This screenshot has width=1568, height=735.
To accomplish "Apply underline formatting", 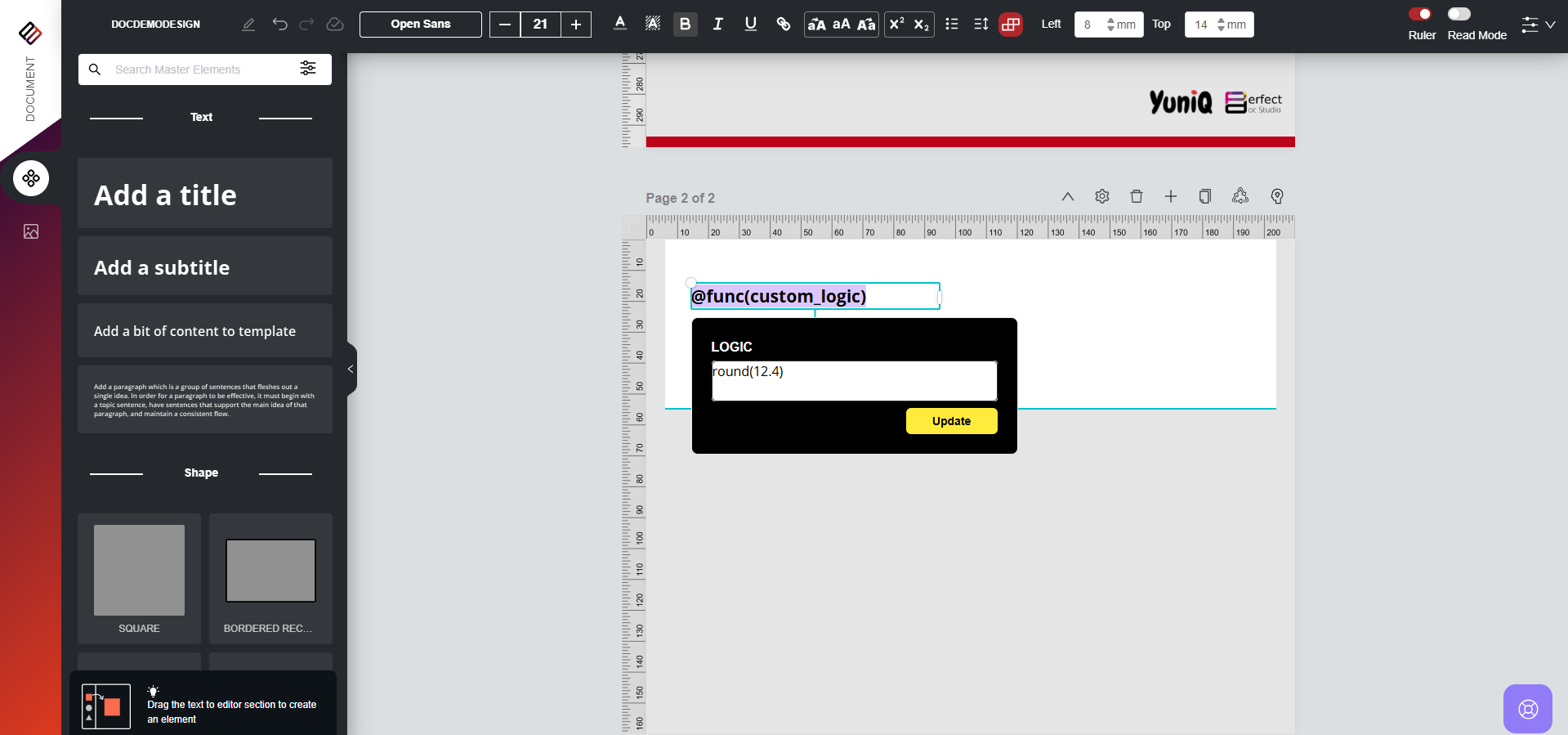I will (750, 25).
